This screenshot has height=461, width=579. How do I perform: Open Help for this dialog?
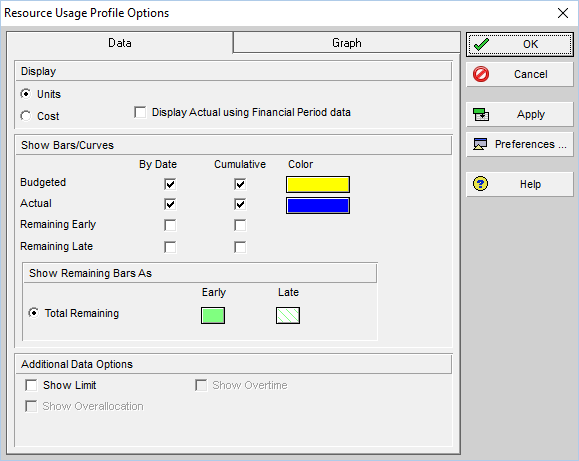point(520,184)
